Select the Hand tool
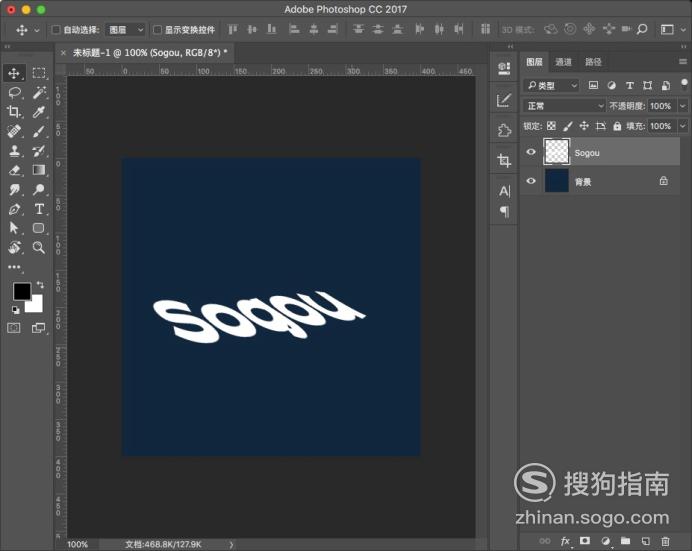The height and width of the screenshot is (551, 692). click(14, 247)
